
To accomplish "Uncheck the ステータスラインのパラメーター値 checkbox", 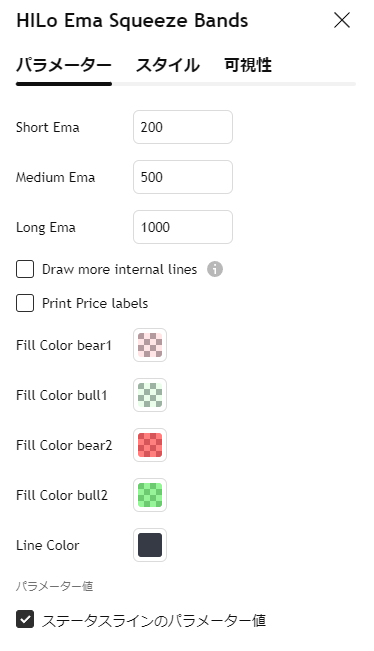I will (25, 619).
